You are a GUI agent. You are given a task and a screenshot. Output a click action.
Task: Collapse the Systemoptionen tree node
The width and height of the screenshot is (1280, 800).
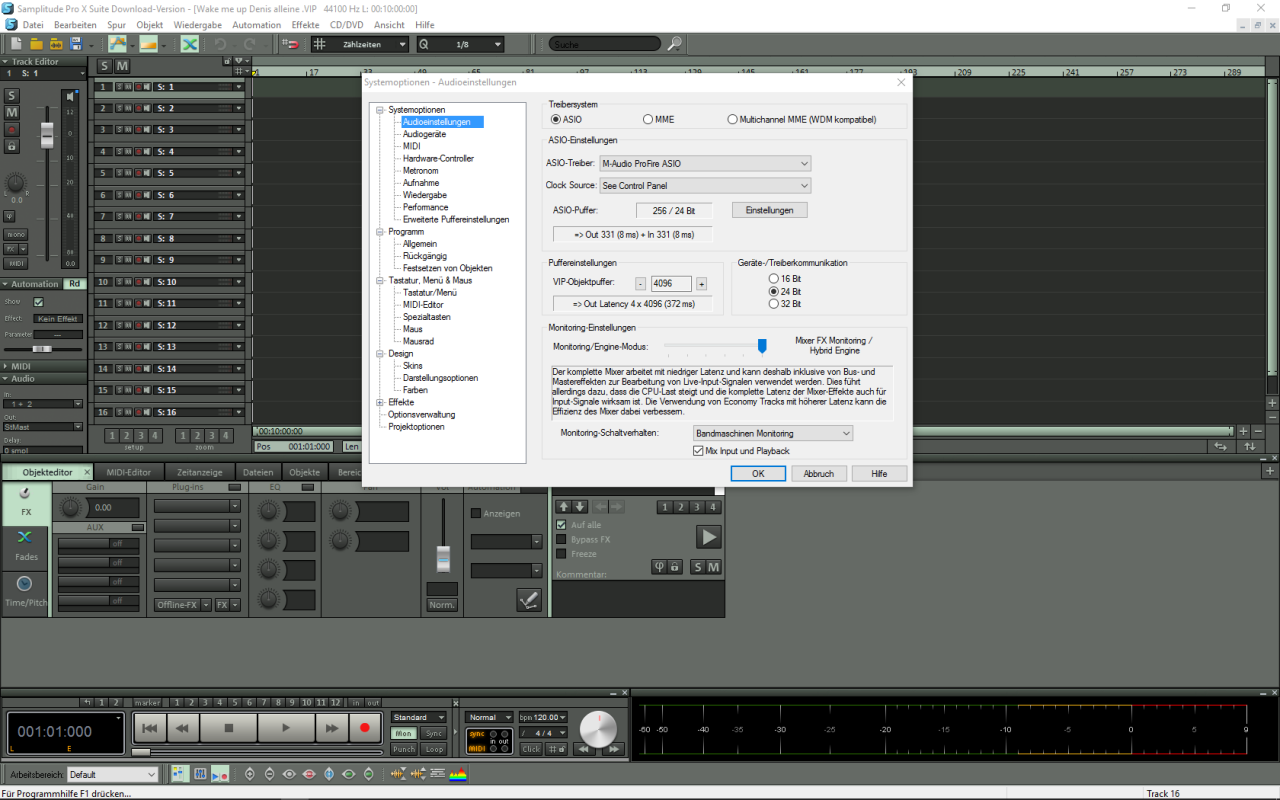380,110
